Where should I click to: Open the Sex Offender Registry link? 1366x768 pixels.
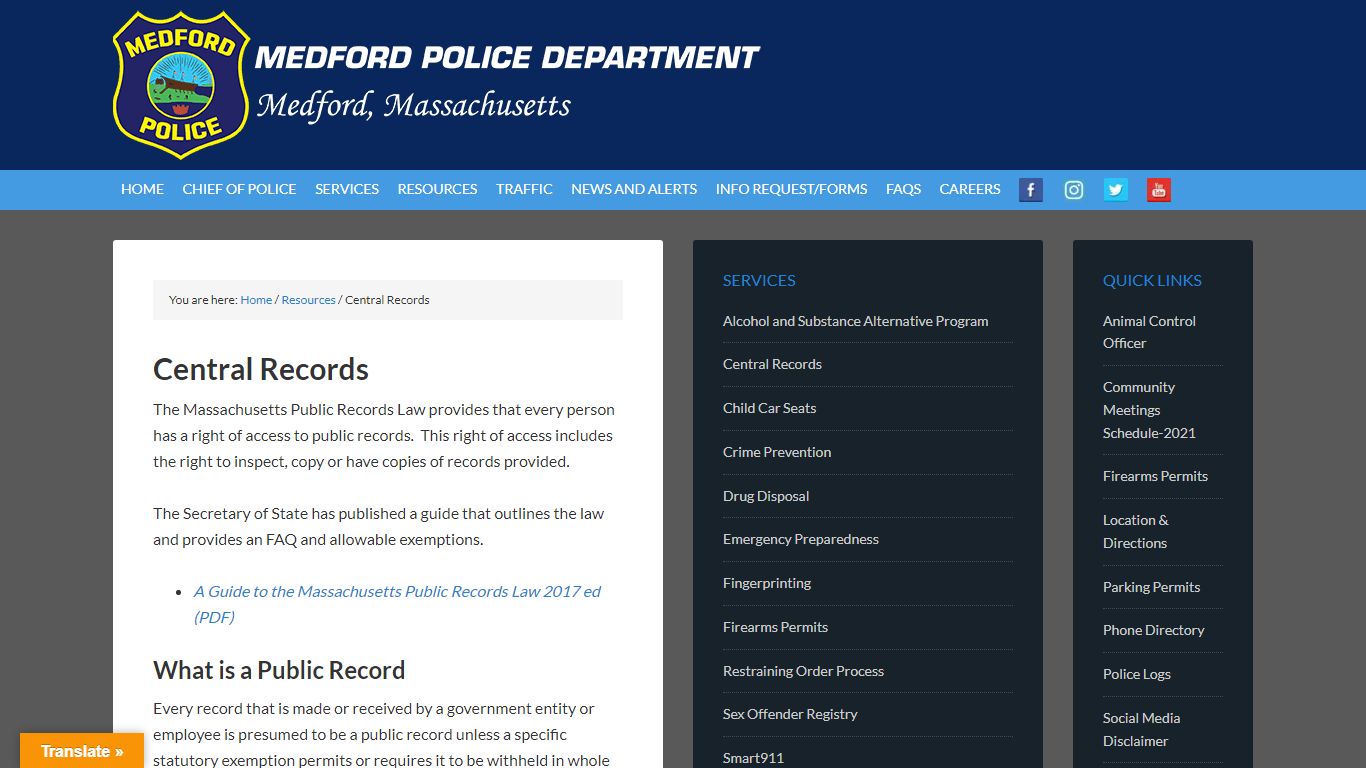(790, 714)
